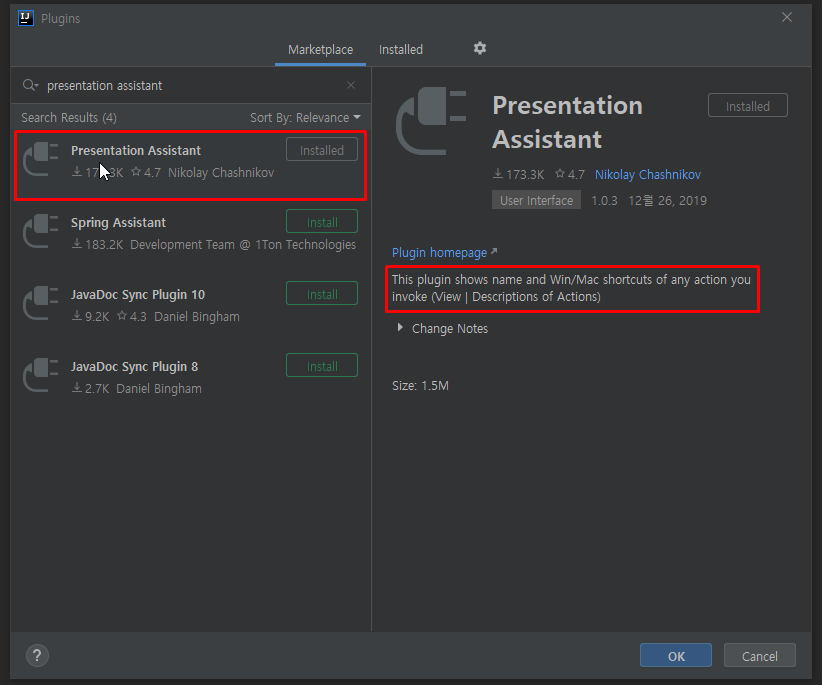Click the version number 1.0.3
This screenshot has width=822, height=685.
coord(604,201)
